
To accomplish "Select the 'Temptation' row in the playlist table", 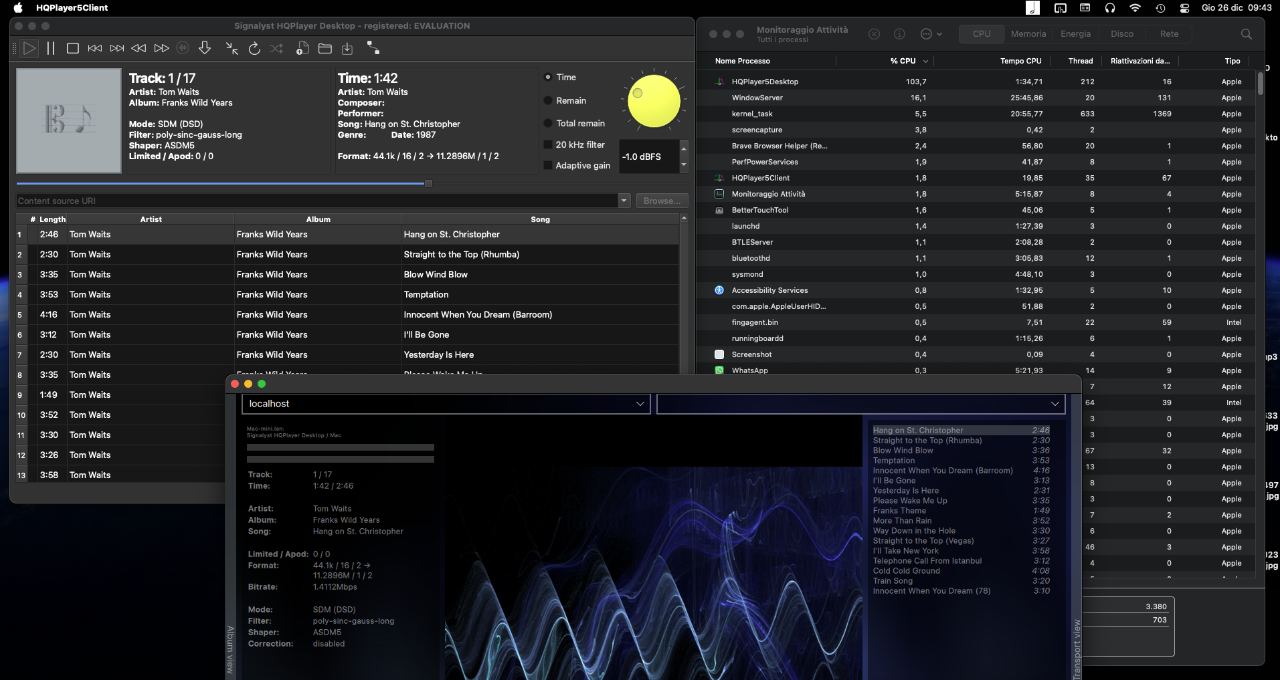I will (347, 294).
